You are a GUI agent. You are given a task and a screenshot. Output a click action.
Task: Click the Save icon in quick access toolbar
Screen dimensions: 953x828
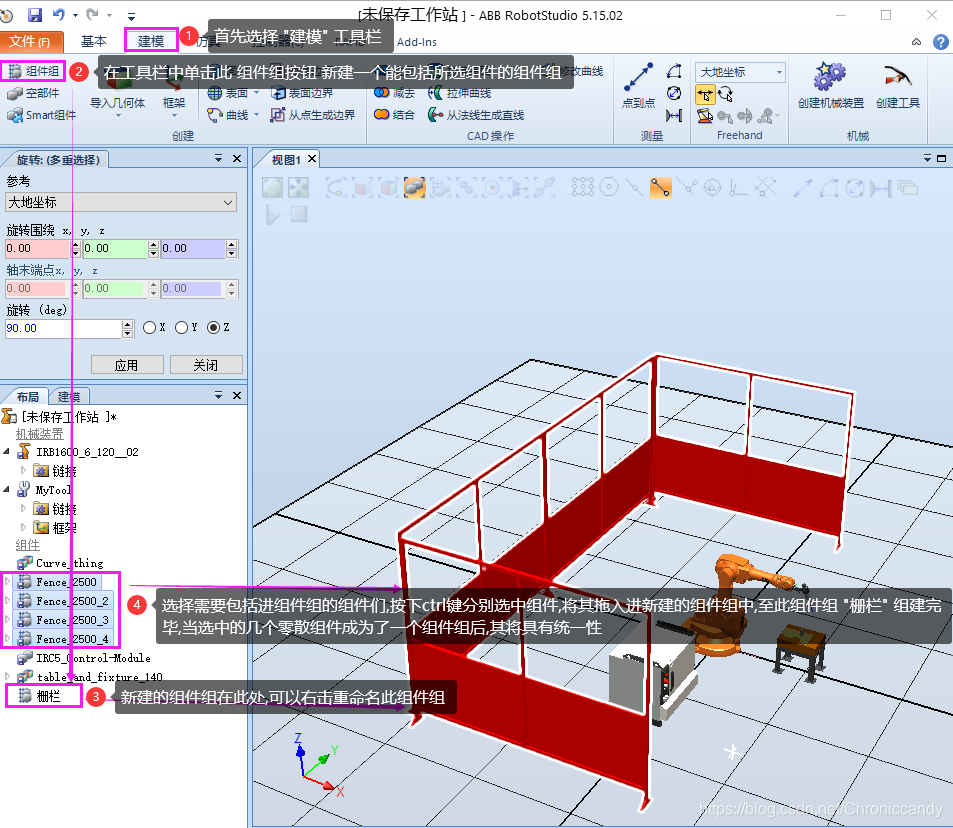click(35, 15)
